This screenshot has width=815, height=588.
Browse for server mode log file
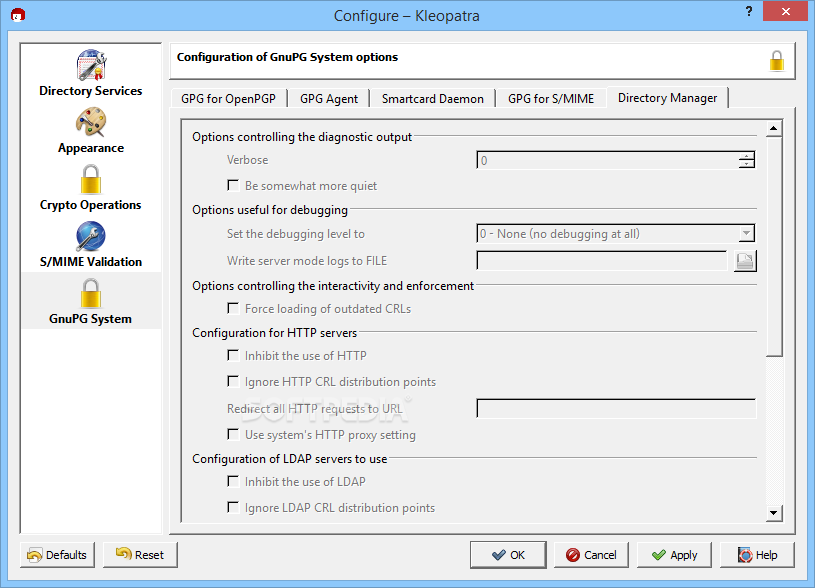pos(745,261)
